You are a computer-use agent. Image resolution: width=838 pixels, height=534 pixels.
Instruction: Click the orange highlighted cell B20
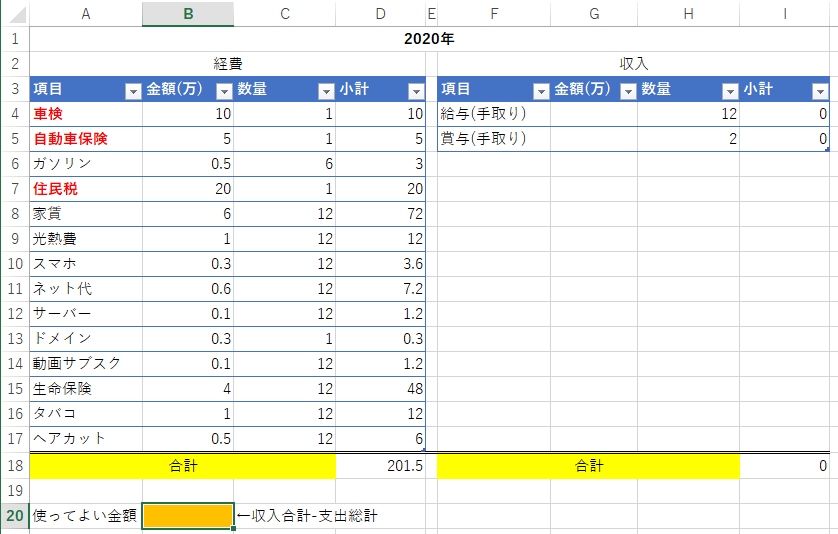[x=188, y=516]
